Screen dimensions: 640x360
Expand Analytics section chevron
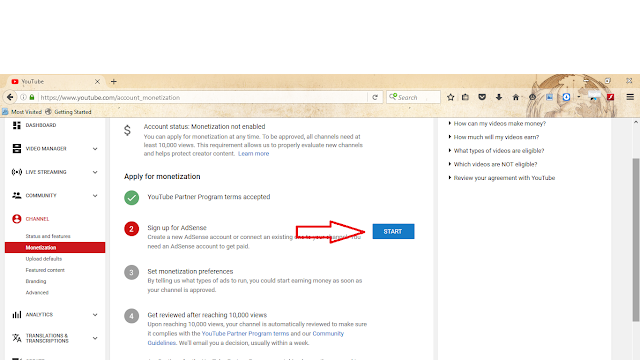tap(95, 315)
